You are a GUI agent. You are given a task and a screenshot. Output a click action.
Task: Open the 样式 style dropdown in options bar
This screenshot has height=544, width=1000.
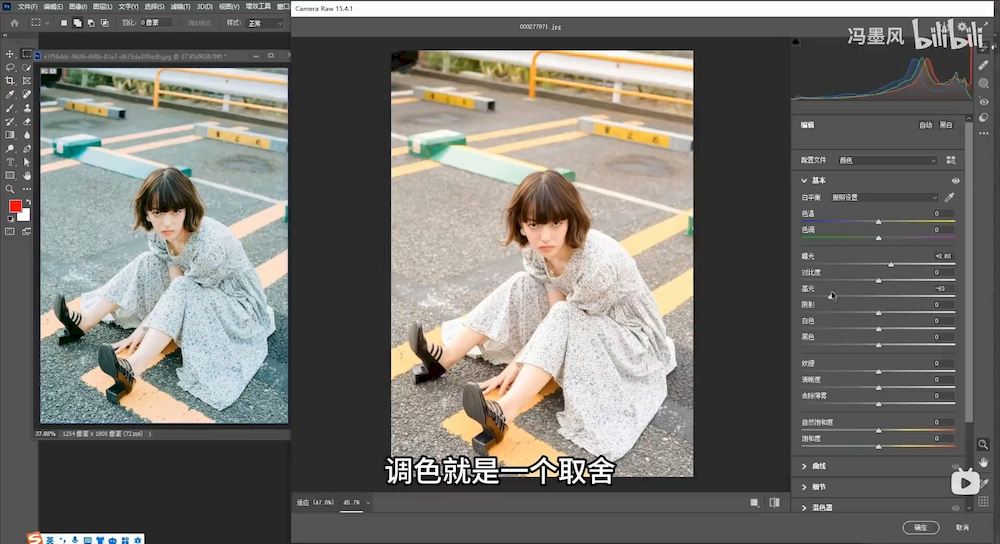click(x=265, y=23)
